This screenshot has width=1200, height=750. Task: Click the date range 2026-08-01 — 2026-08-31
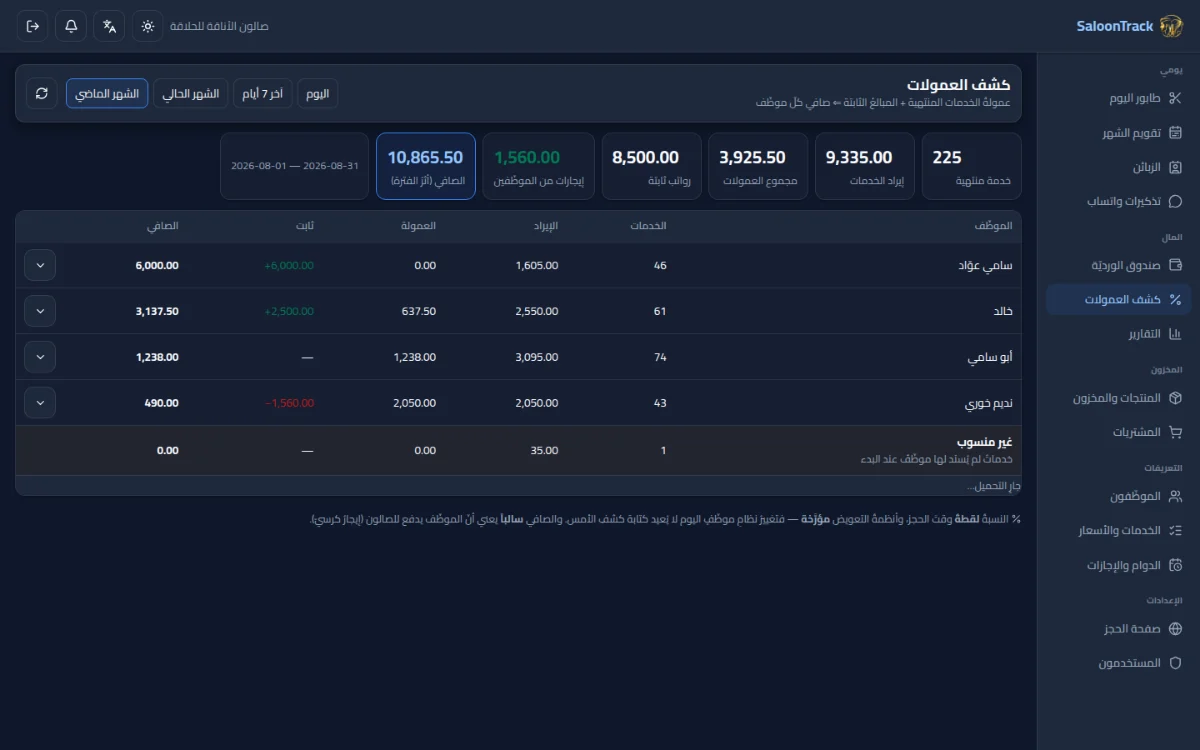pyautogui.click(x=295, y=166)
